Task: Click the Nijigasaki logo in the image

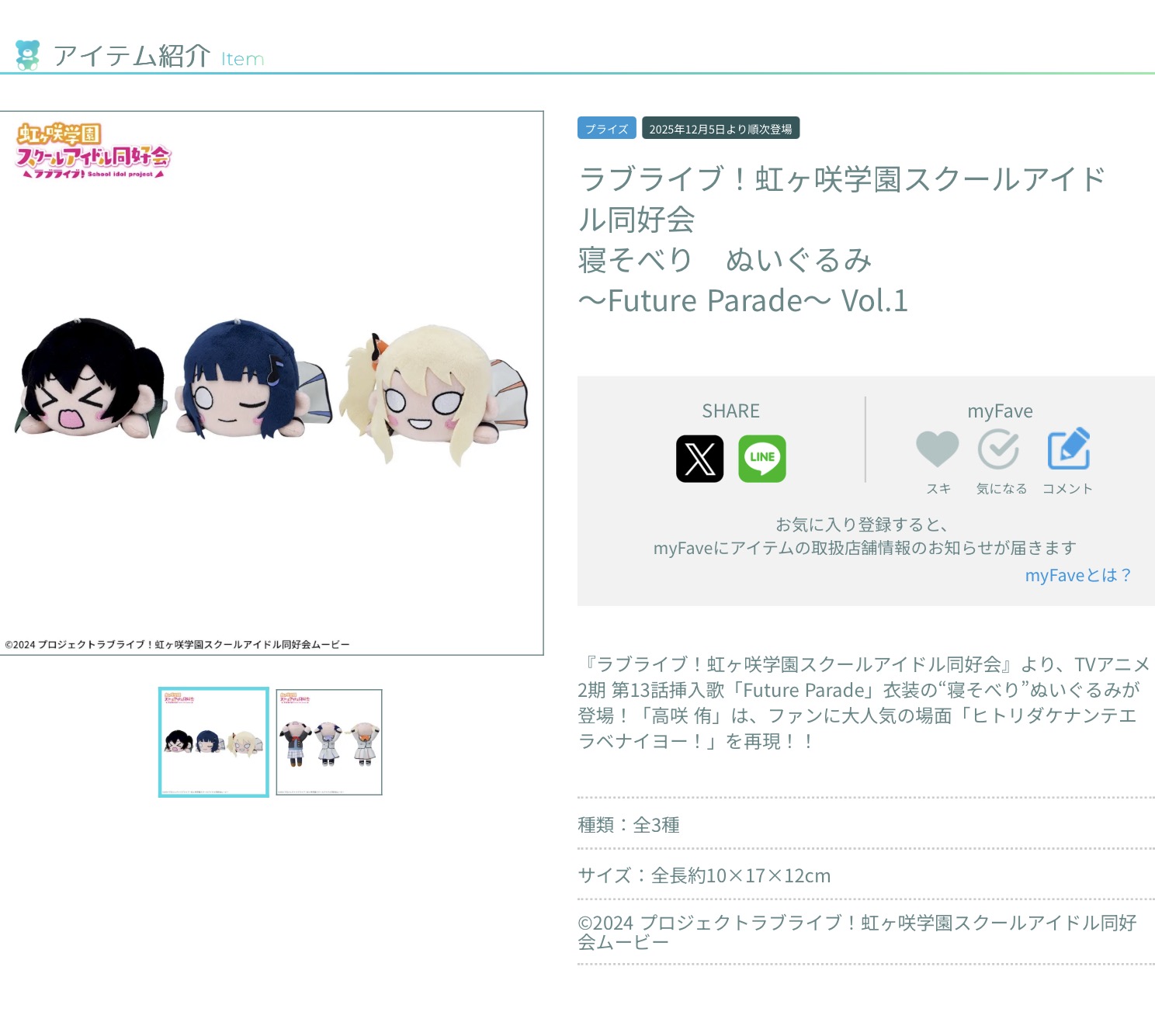Action: 93,151
